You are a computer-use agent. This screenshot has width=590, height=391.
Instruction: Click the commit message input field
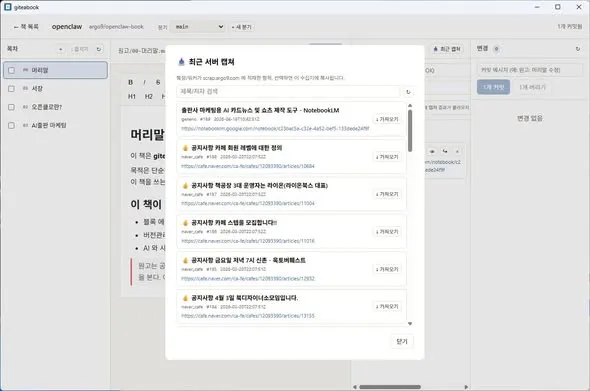(530, 70)
